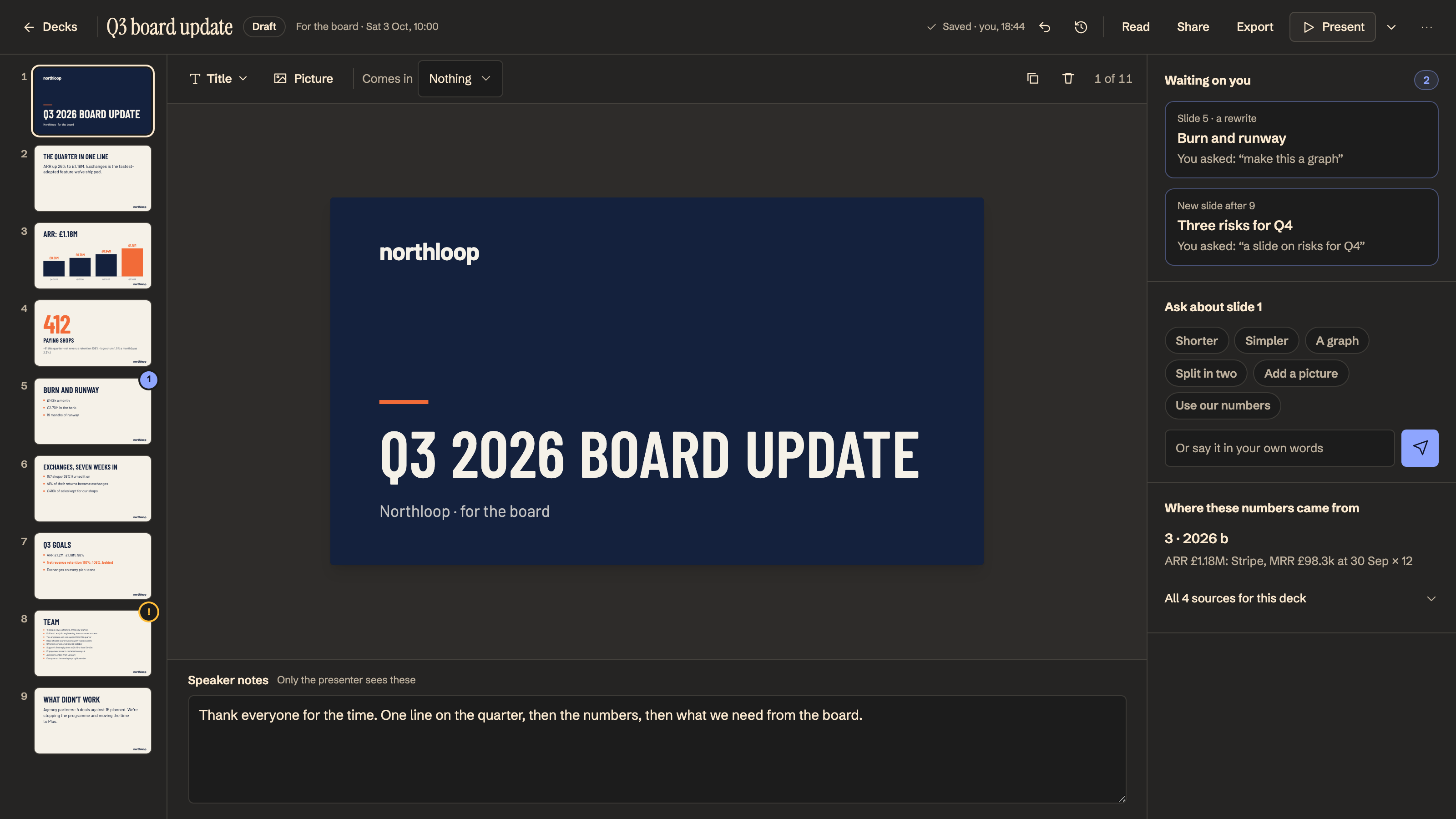The image size is (1456, 819).
Task: Select the Burn and Runway slide thumbnail
Action: (93, 411)
